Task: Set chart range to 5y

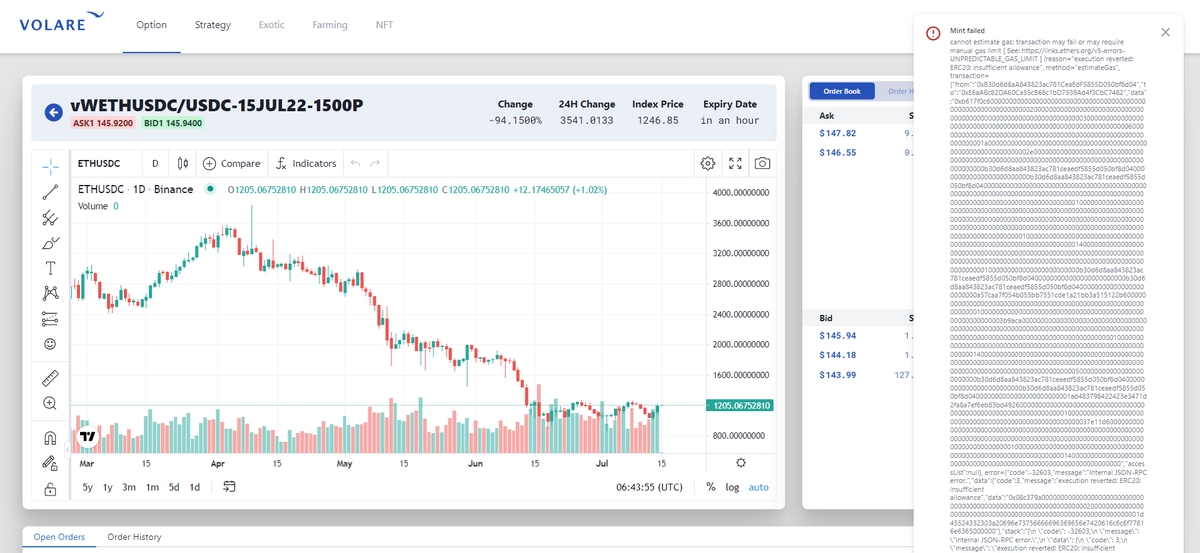Action: (88, 487)
